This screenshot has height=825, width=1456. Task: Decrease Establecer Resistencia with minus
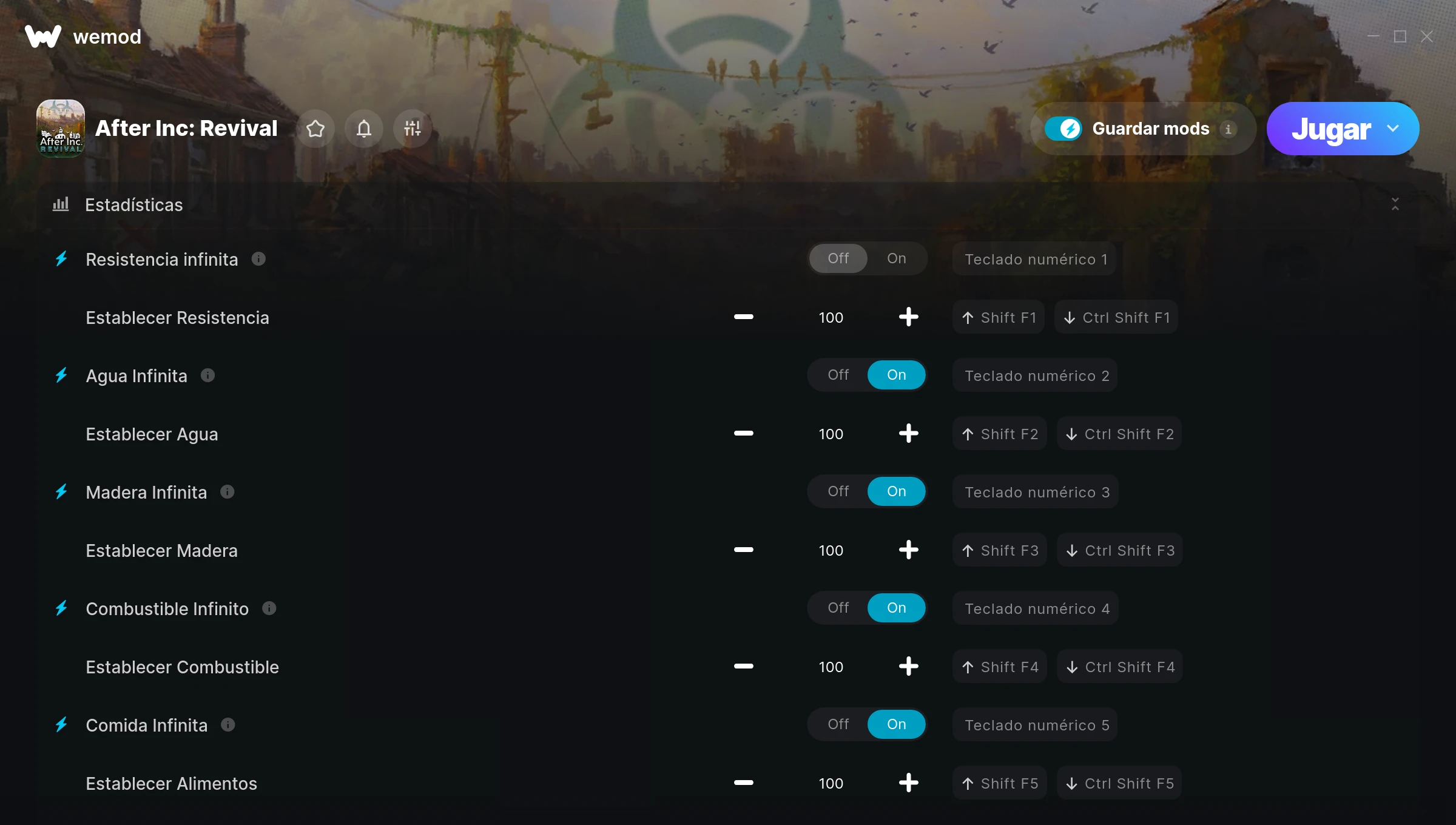(744, 317)
